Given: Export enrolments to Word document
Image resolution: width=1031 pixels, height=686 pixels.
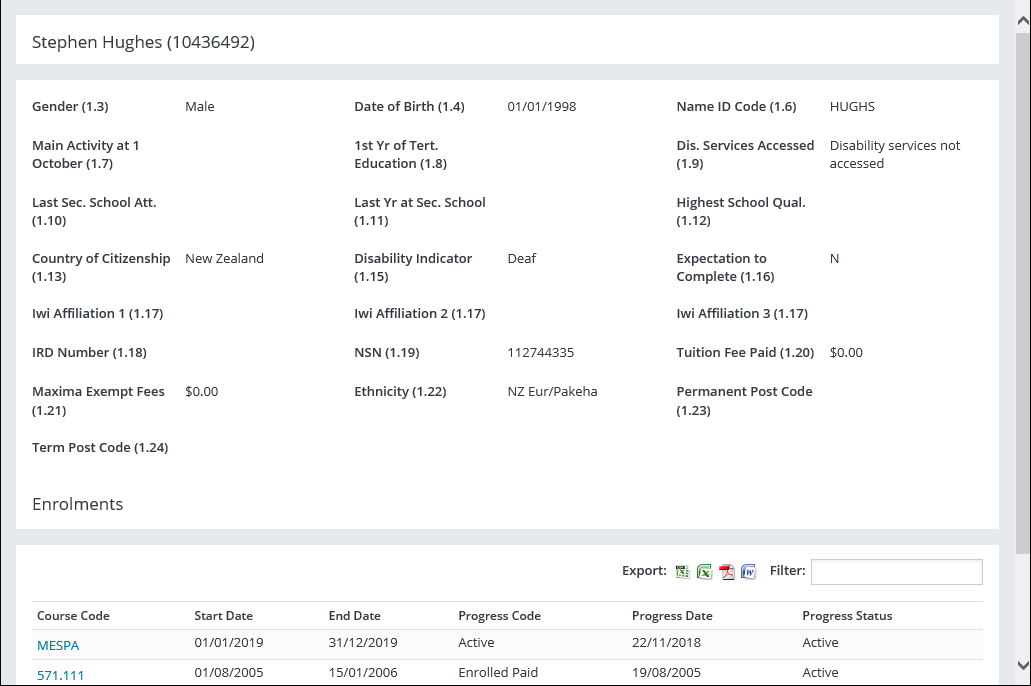Looking at the screenshot, I should tap(748, 572).
